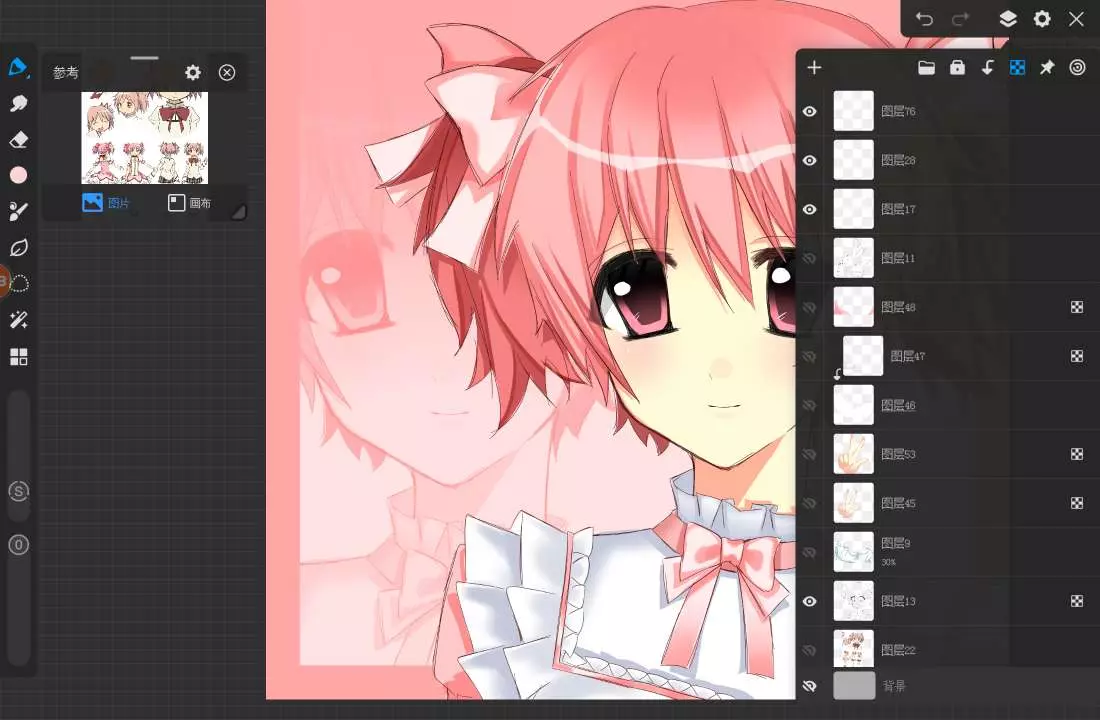Open the pink color swatch
The width and height of the screenshot is (1100, 720).
coord(18,175)
